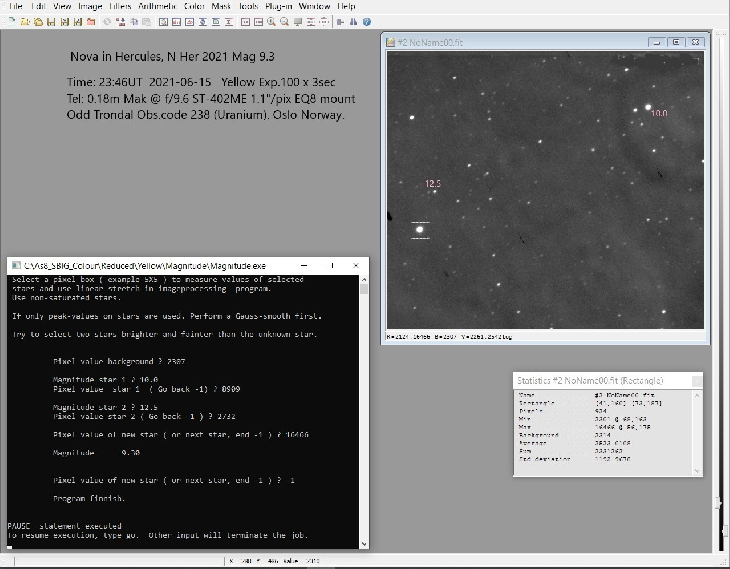Open the Arithmetic menu
The image size is (730, 569).
pos(156,6)
